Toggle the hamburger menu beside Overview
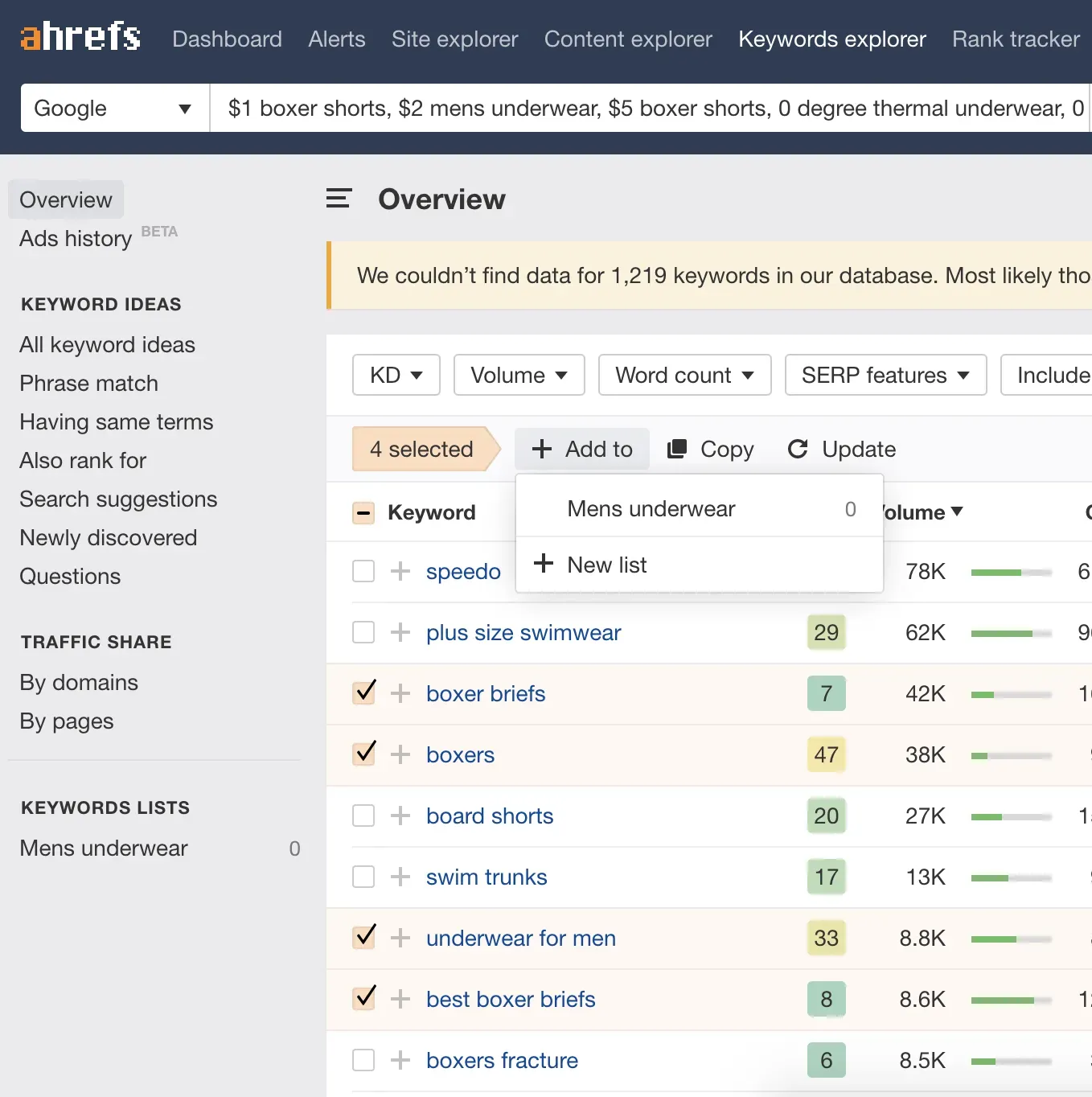Viewport: 1092px width, 1097px height. (339, 199)
